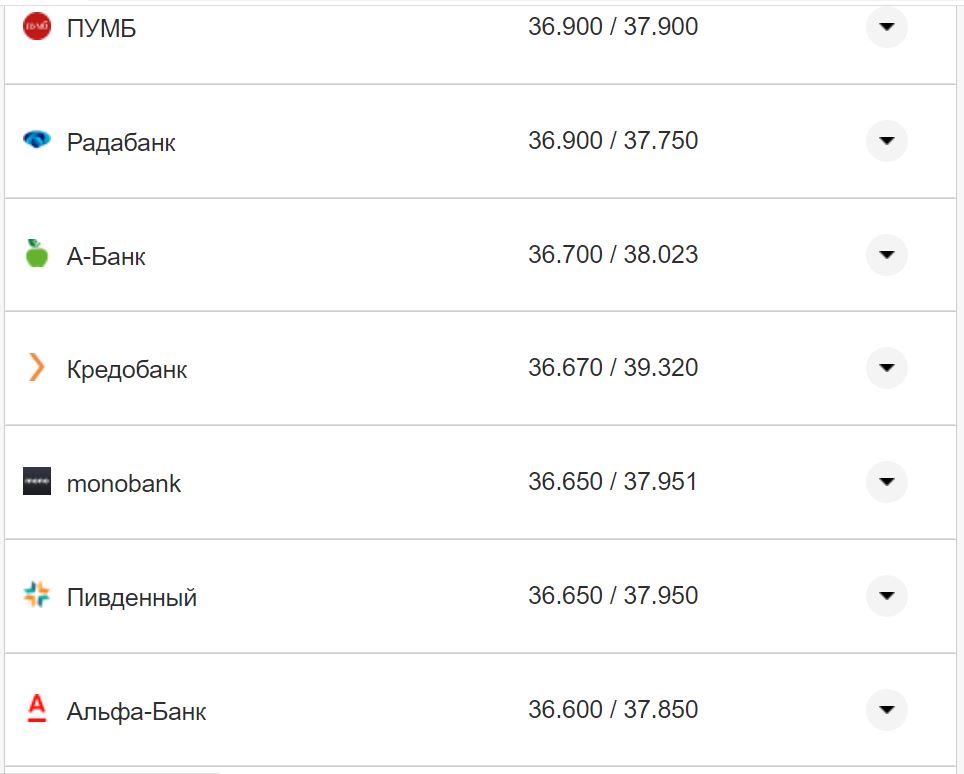The image size is (964, 774).
Task: Open the monobank name link
Action: point(124,484)
